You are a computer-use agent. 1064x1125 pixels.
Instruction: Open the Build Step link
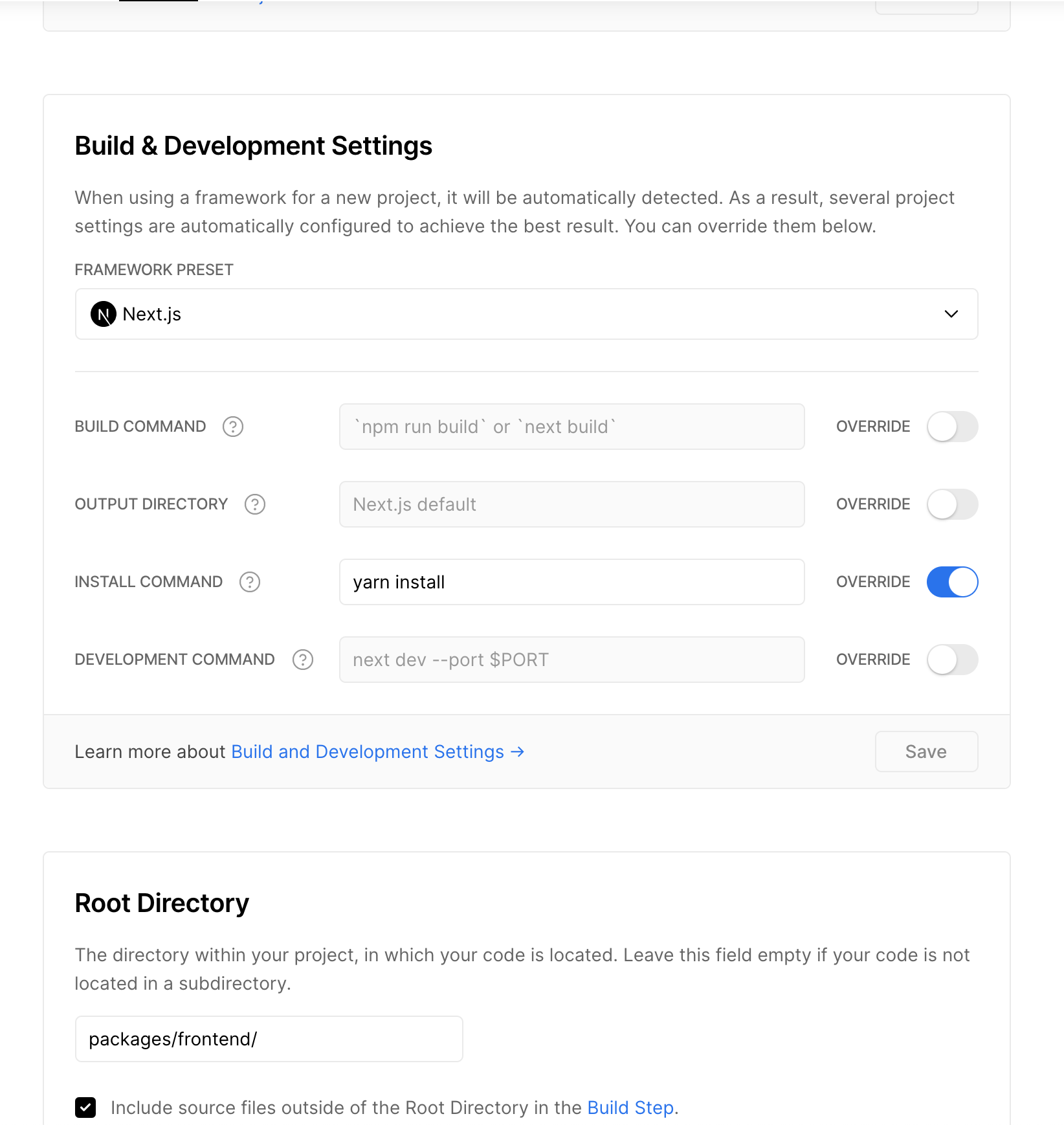630,1108
